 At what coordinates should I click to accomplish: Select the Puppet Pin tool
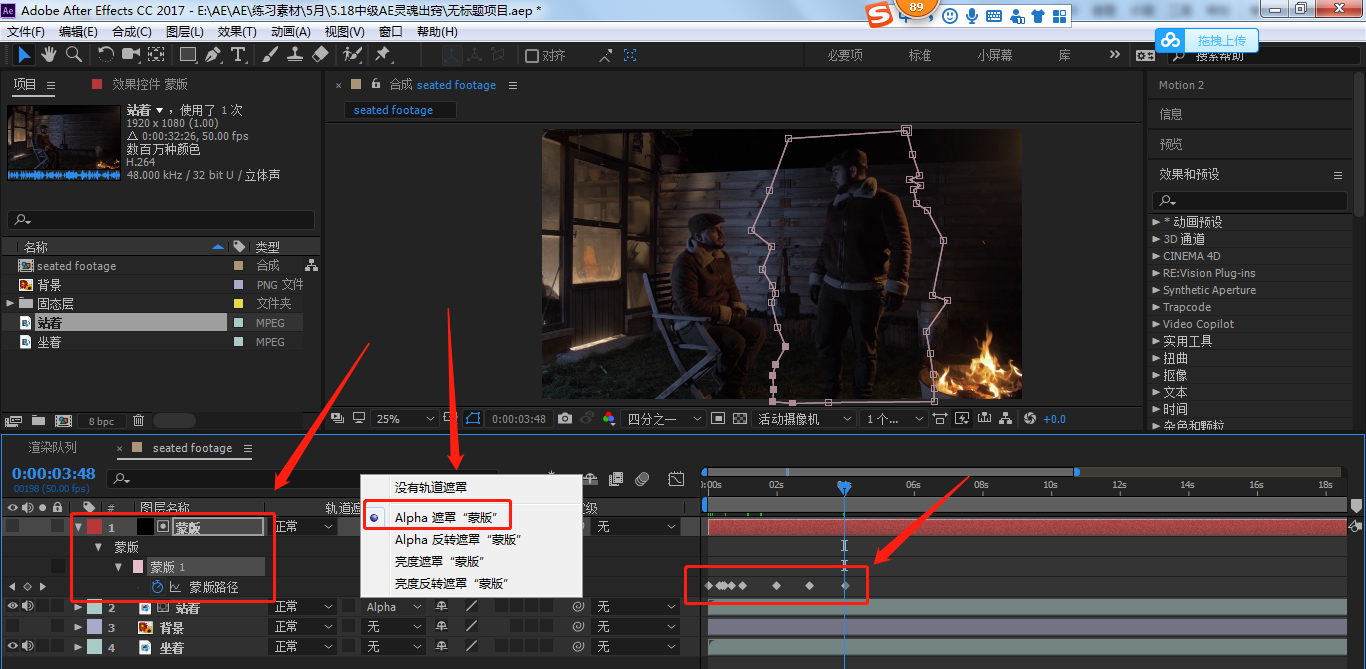(x=383, y=54)
